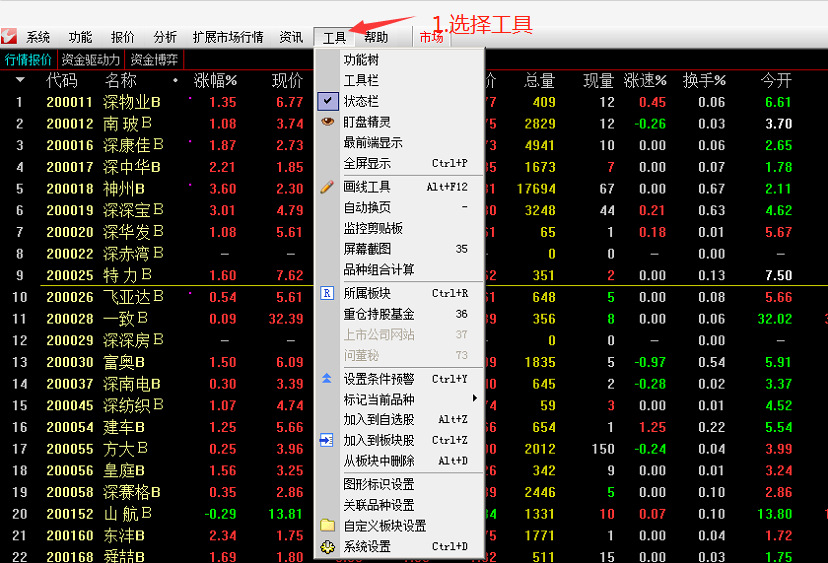
Task: Open the 资讯 menu
Action: click(x=291, y=37)
